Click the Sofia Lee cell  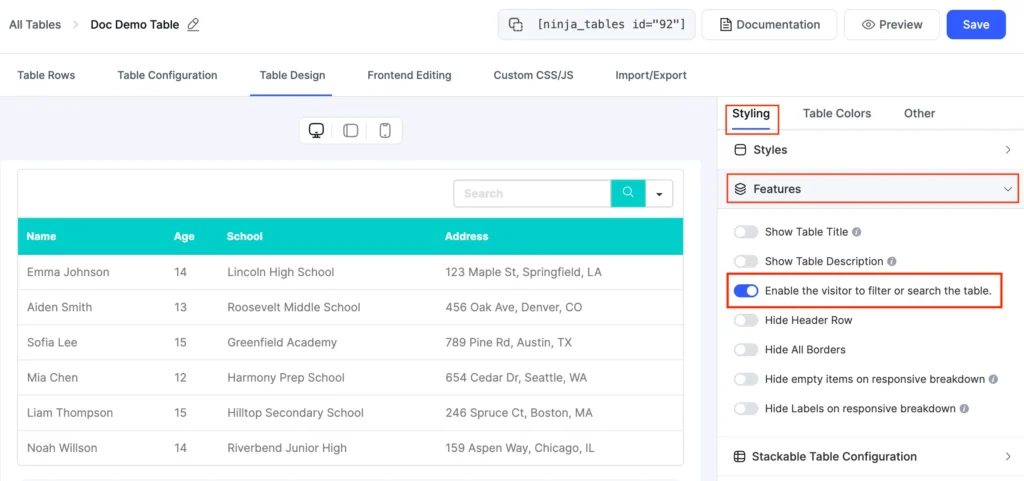click(x=52, y=342)
